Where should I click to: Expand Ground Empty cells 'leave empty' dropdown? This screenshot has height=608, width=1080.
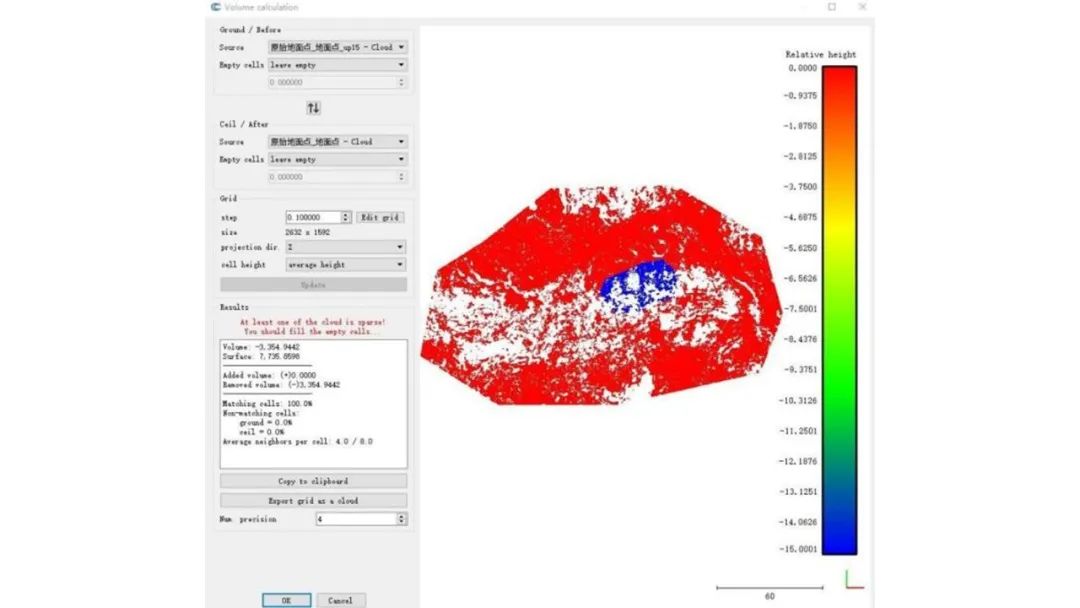click(x=337, y=65)
